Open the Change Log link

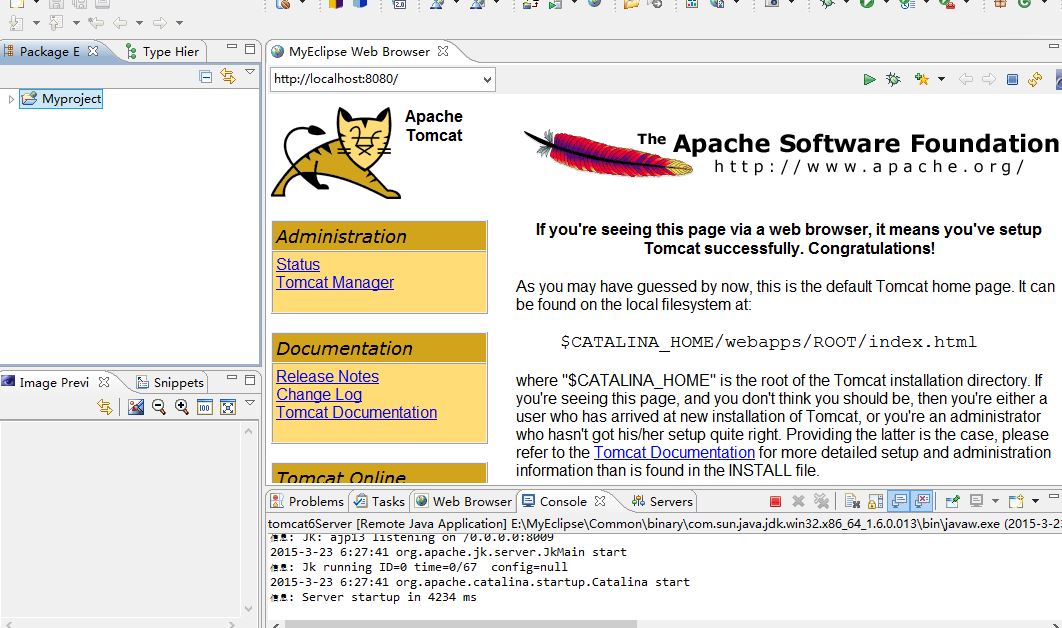(319, 394)
